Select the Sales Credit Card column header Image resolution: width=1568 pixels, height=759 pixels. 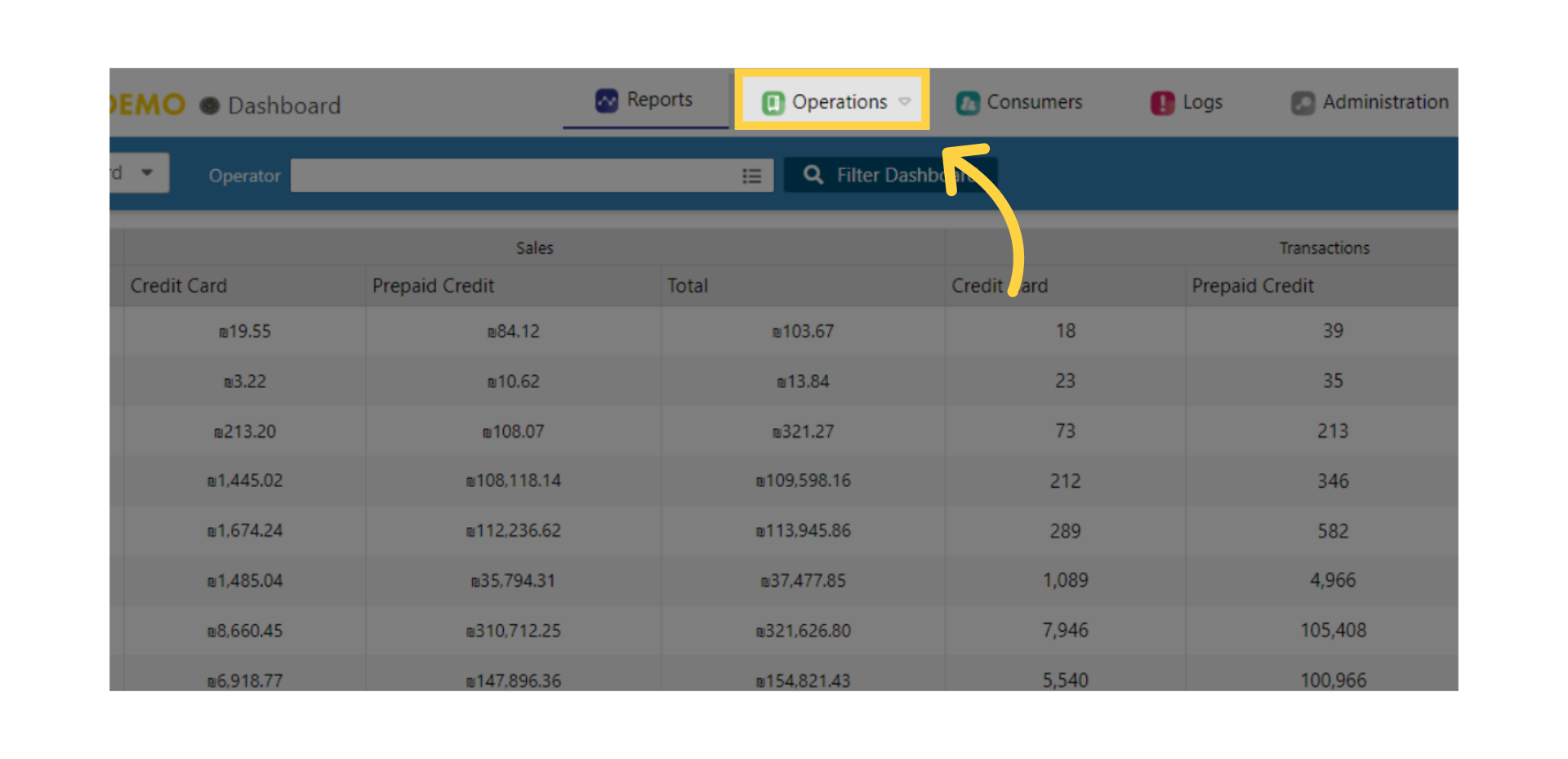point(178,286)
